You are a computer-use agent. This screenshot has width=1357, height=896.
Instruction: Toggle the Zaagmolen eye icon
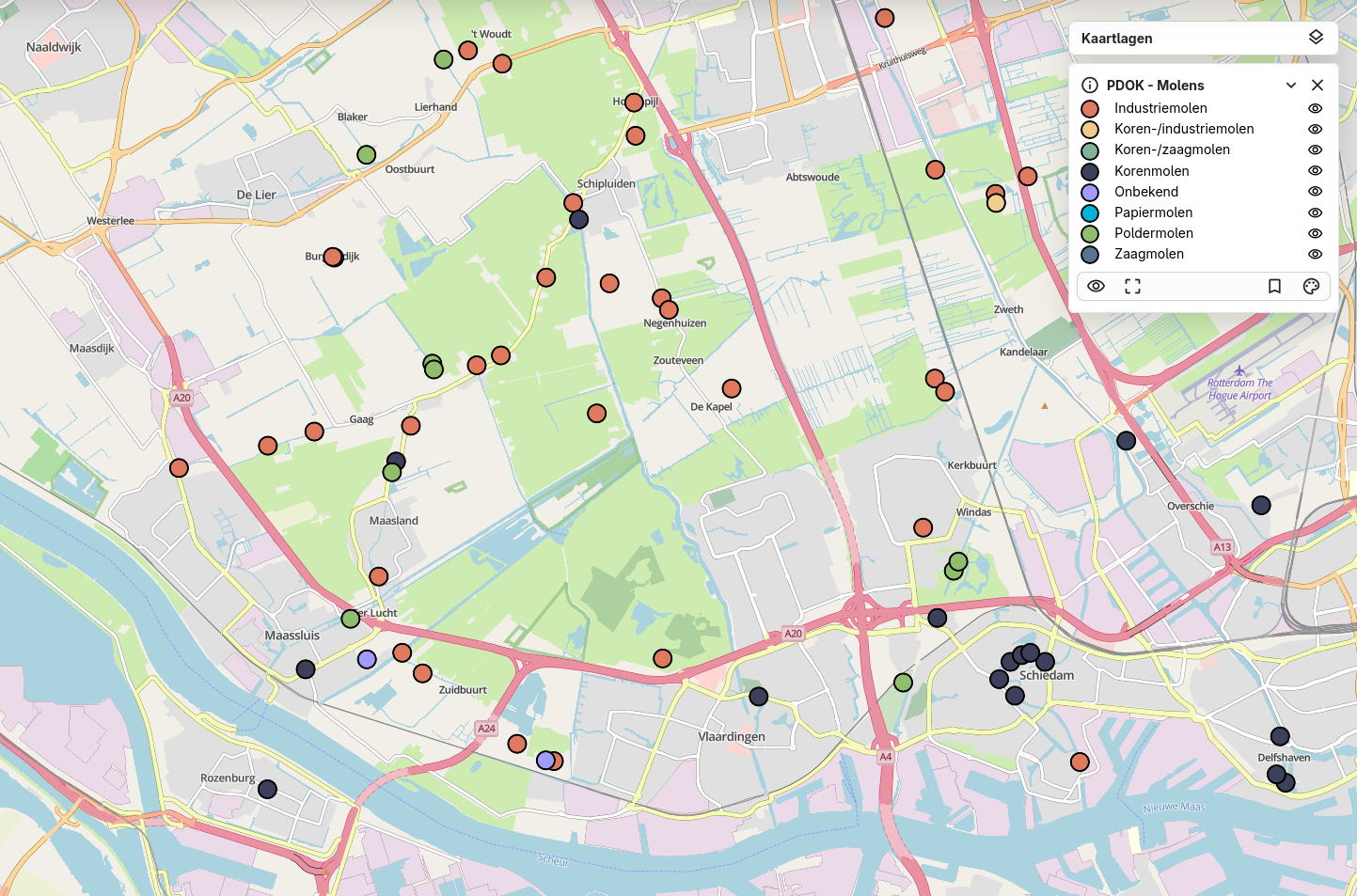click(1315, 254)
